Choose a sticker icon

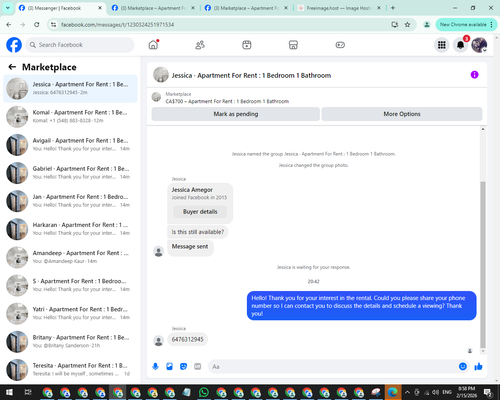[x=183, y=367]
